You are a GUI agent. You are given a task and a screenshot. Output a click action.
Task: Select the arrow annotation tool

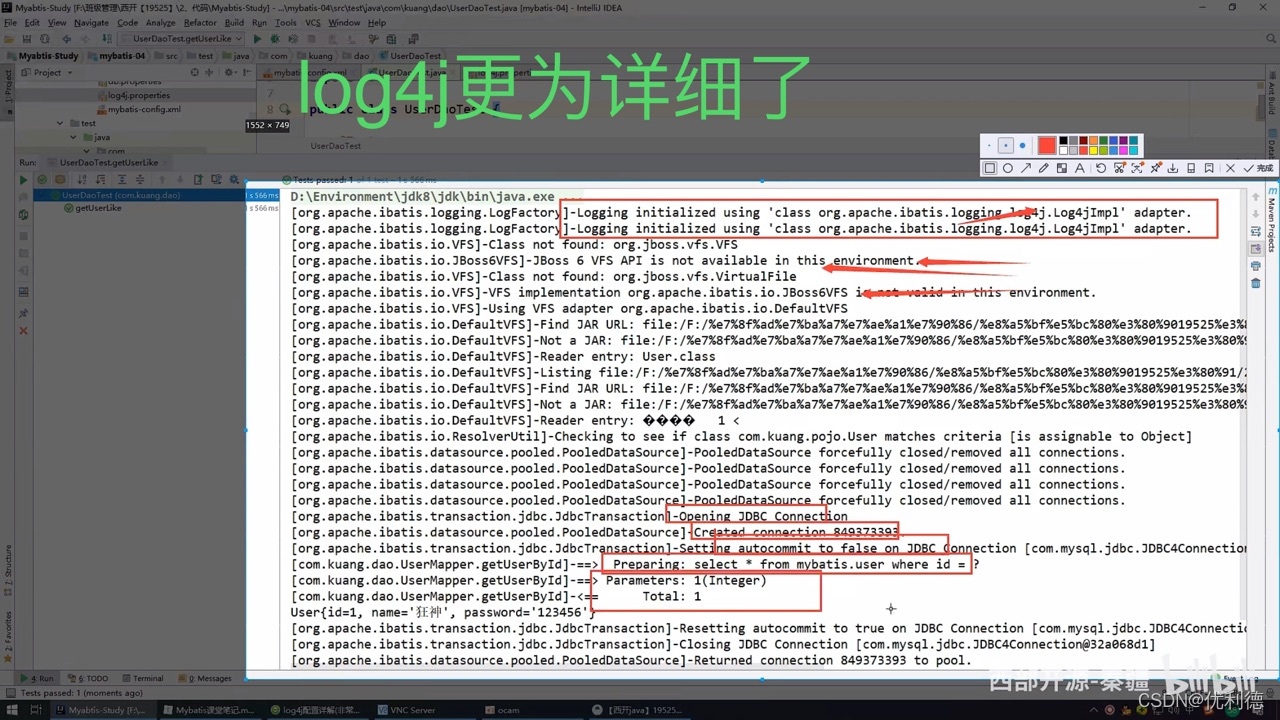coord(1026,169)
